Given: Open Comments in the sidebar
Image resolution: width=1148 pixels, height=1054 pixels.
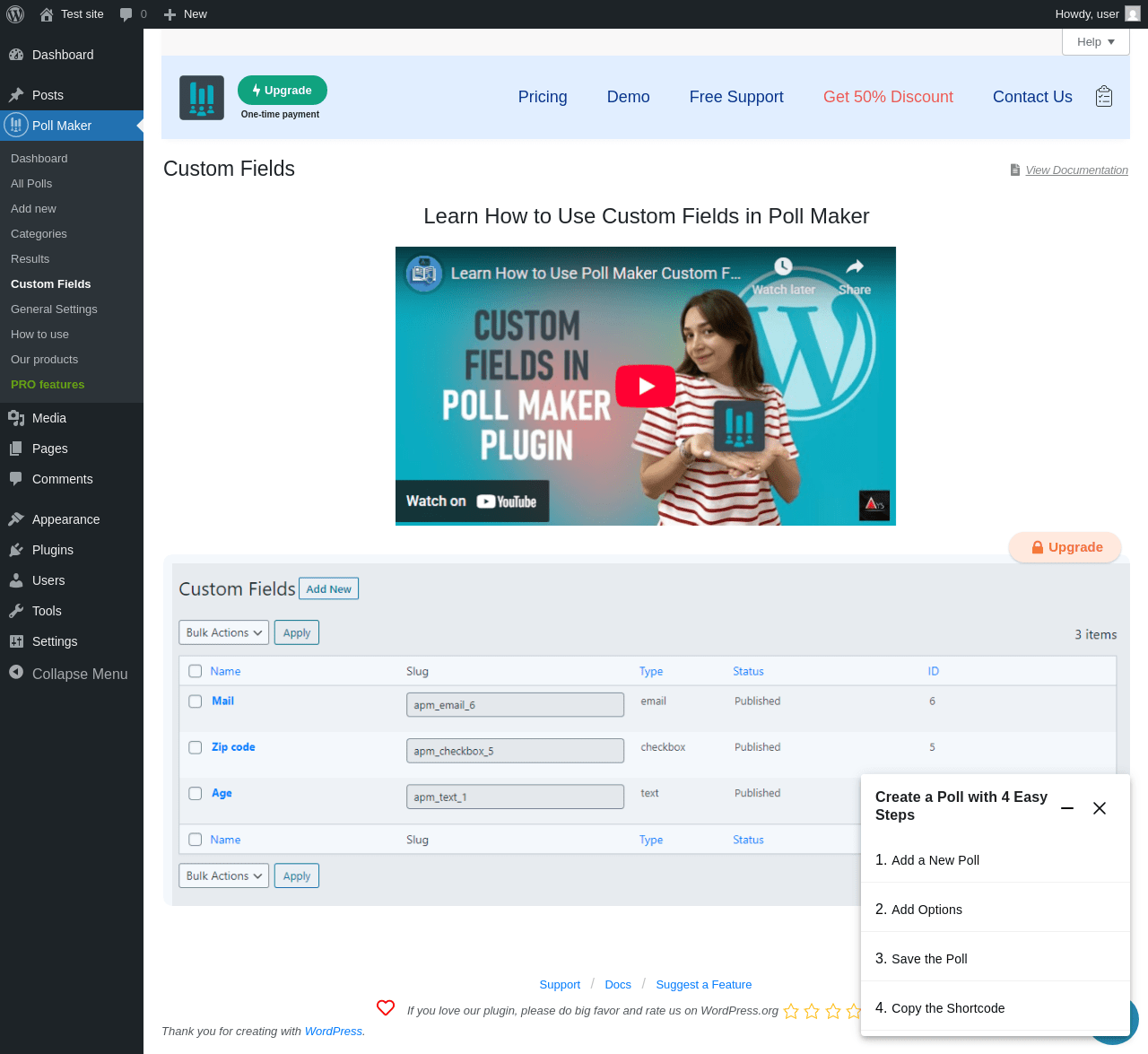Looking at the screenshot, I should (72, 479).
